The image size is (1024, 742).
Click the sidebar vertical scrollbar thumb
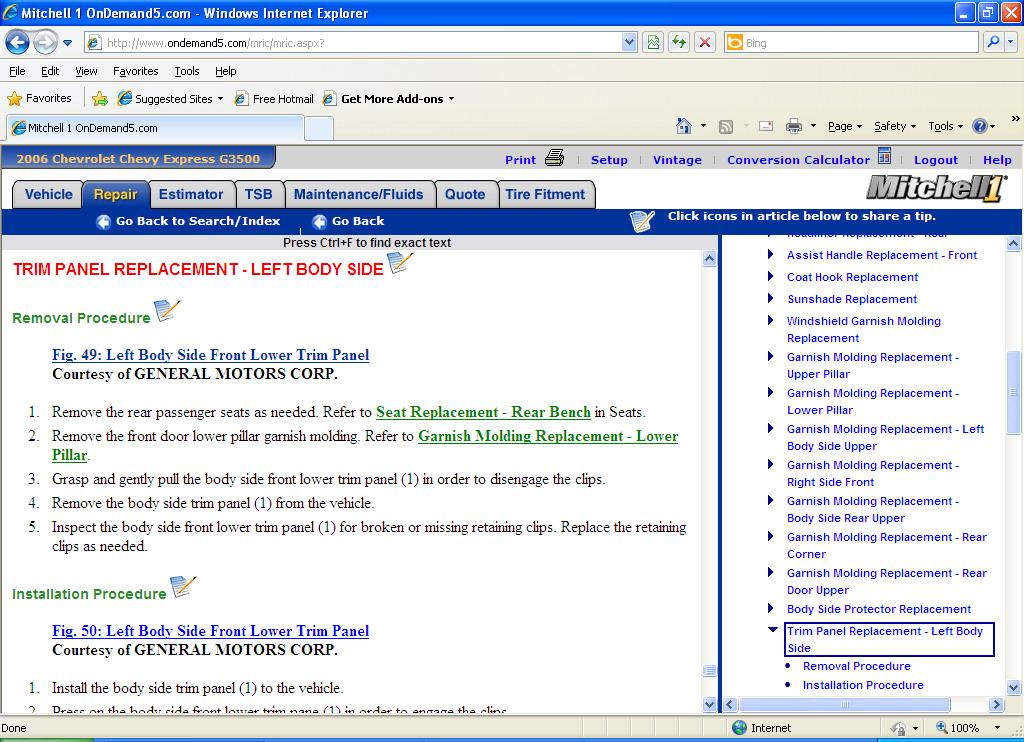pos(1014,392)
